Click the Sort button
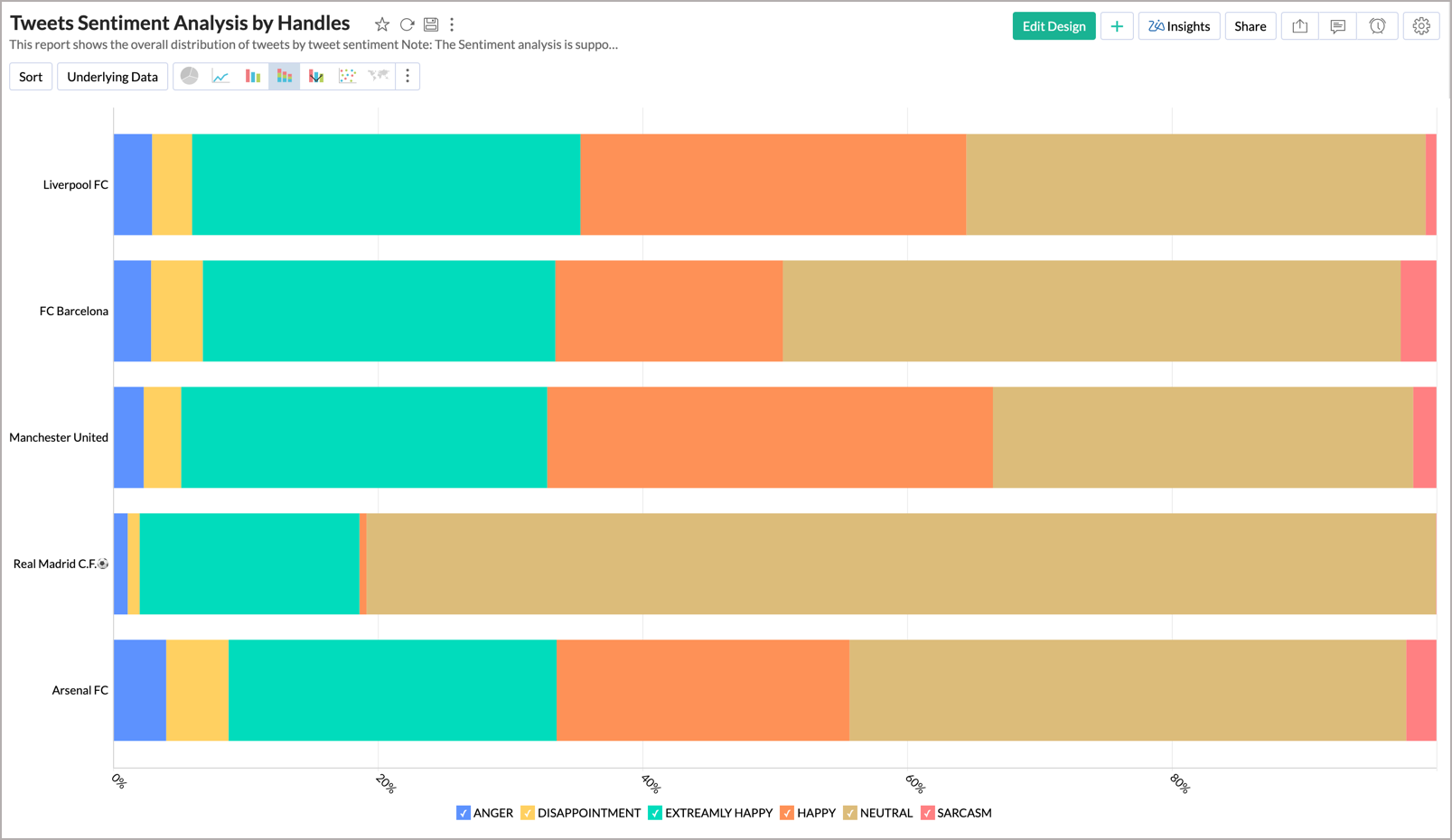1452x840 pixels. (x=31, y=77)
